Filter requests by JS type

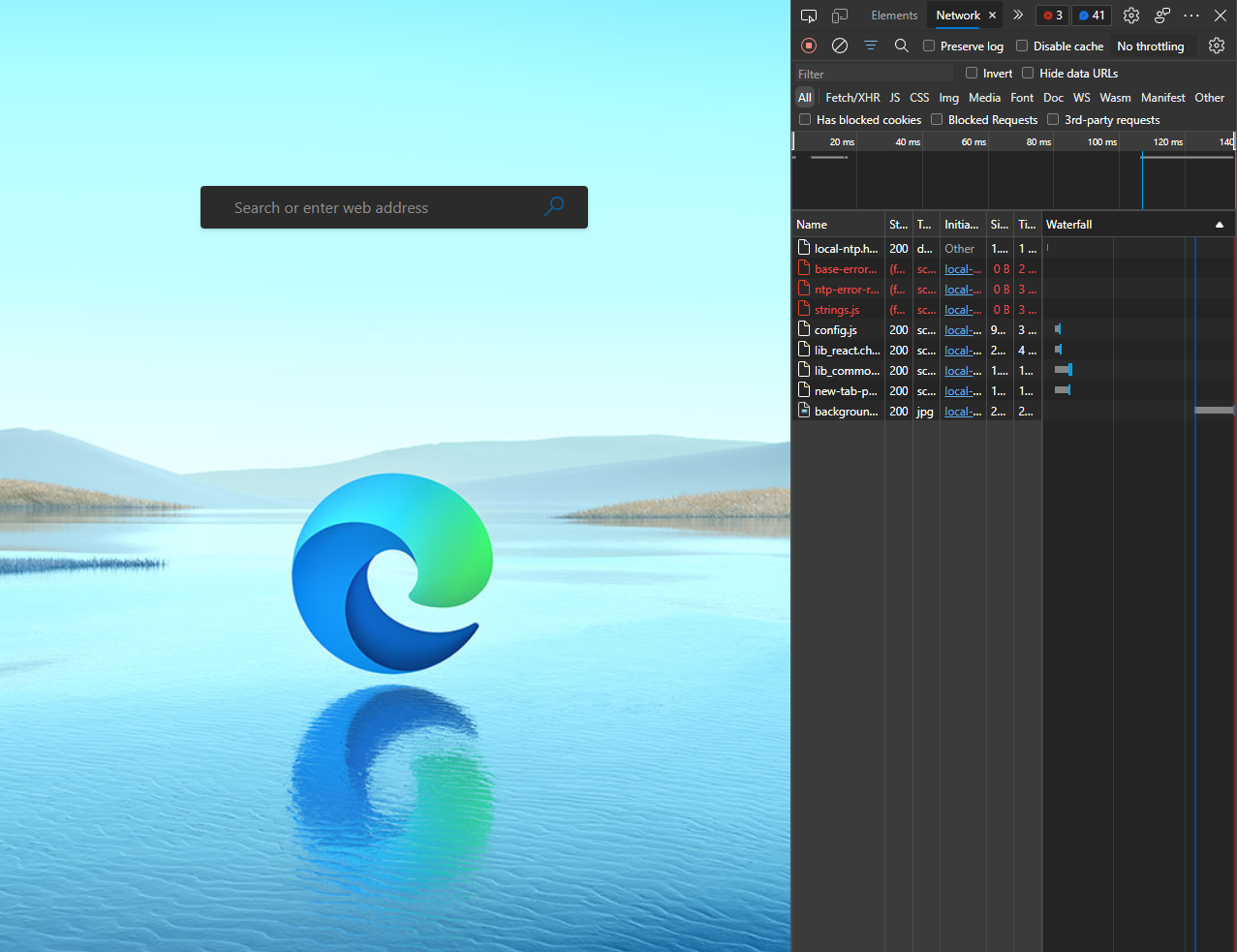point(895,98)
